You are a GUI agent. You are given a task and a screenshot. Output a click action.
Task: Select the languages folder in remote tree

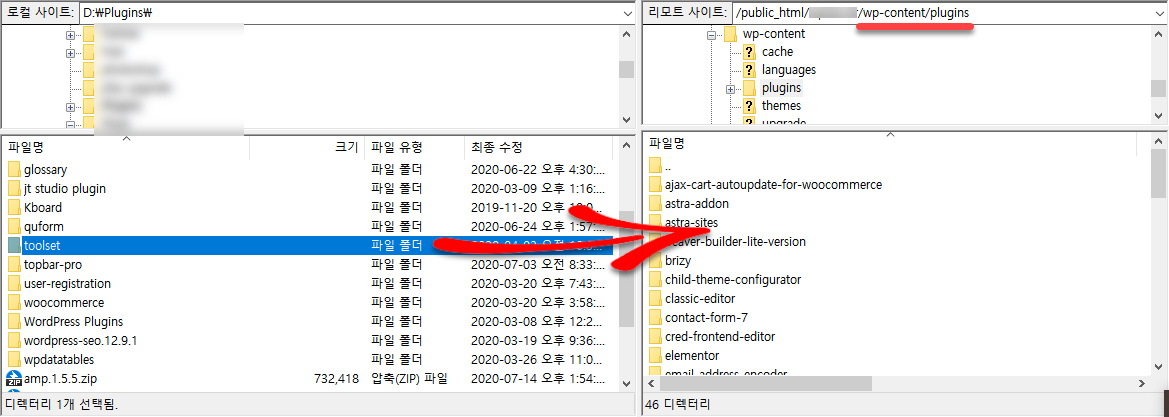pos(789,69)
